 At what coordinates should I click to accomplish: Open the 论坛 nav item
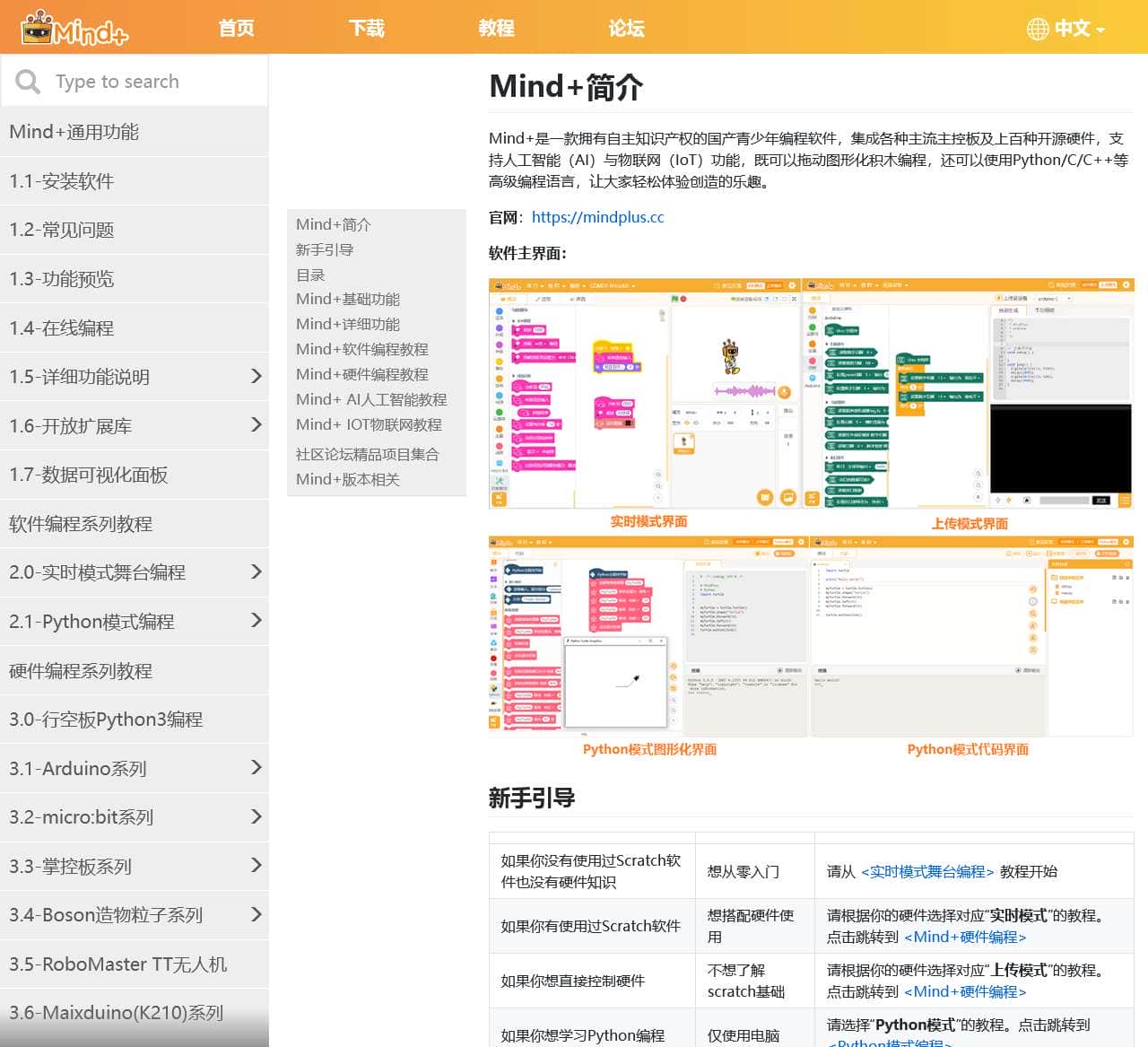[626, 28]
